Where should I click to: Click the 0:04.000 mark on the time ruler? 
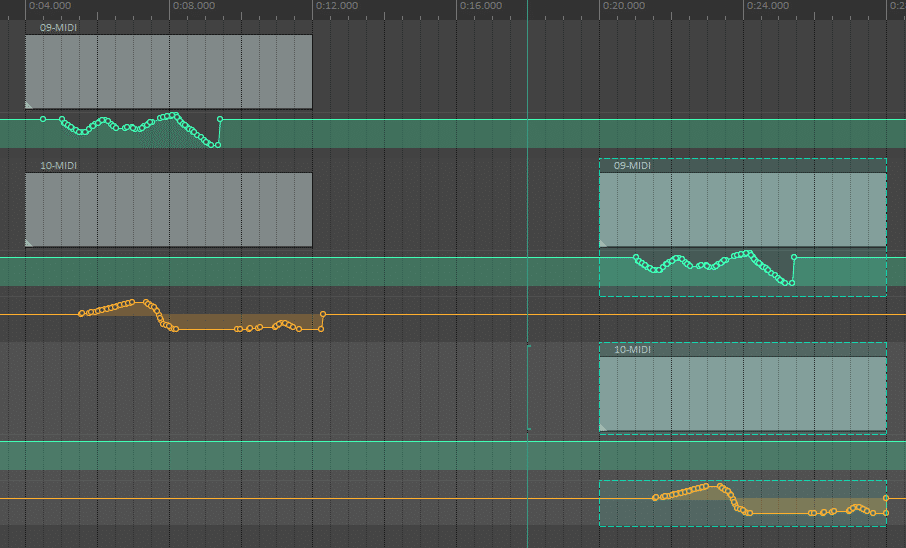(x=50, y=6)
